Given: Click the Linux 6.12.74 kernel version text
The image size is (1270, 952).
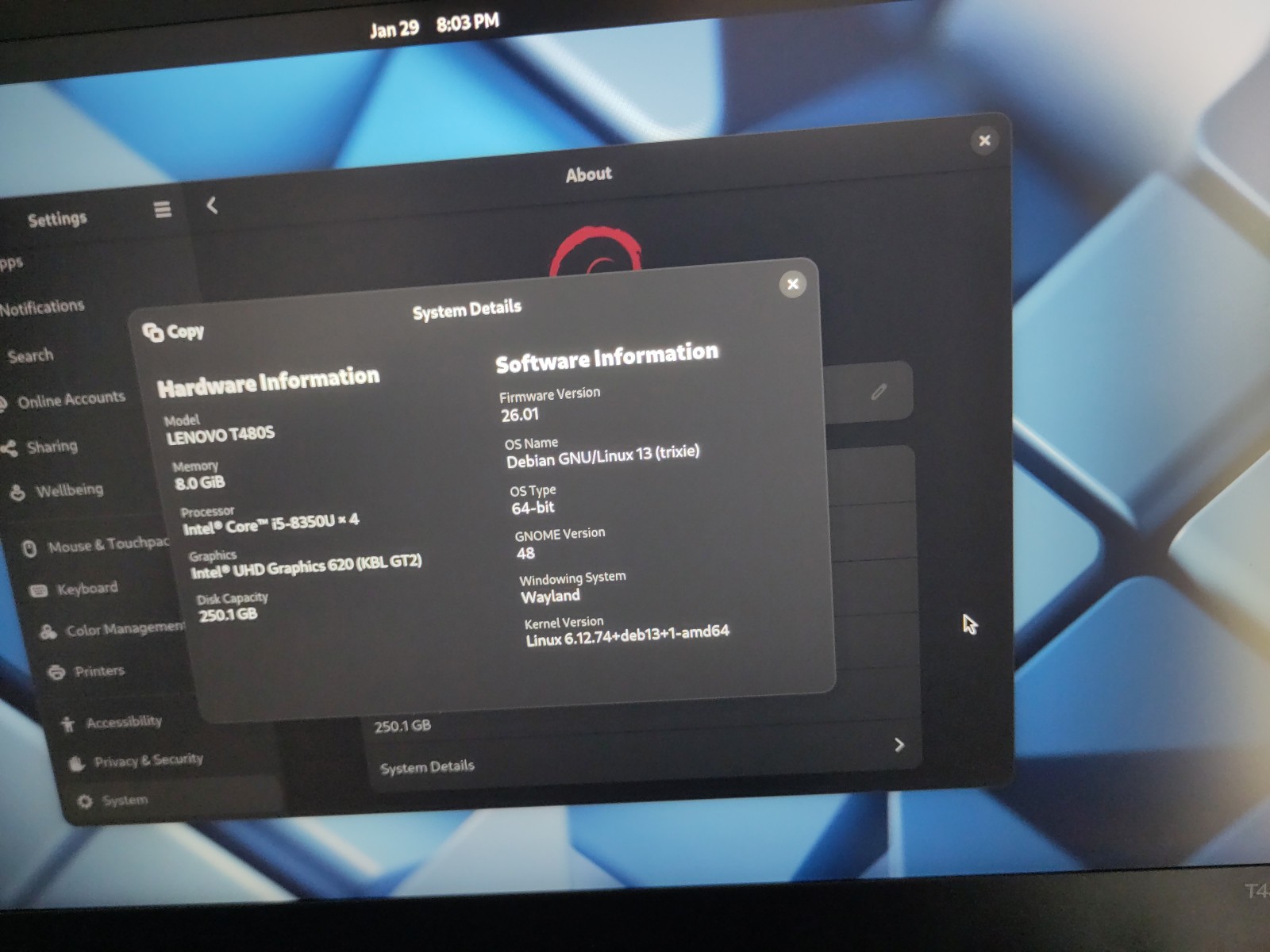Looking at the screenshot, I should pyautogui.click(x=627, y=635).
